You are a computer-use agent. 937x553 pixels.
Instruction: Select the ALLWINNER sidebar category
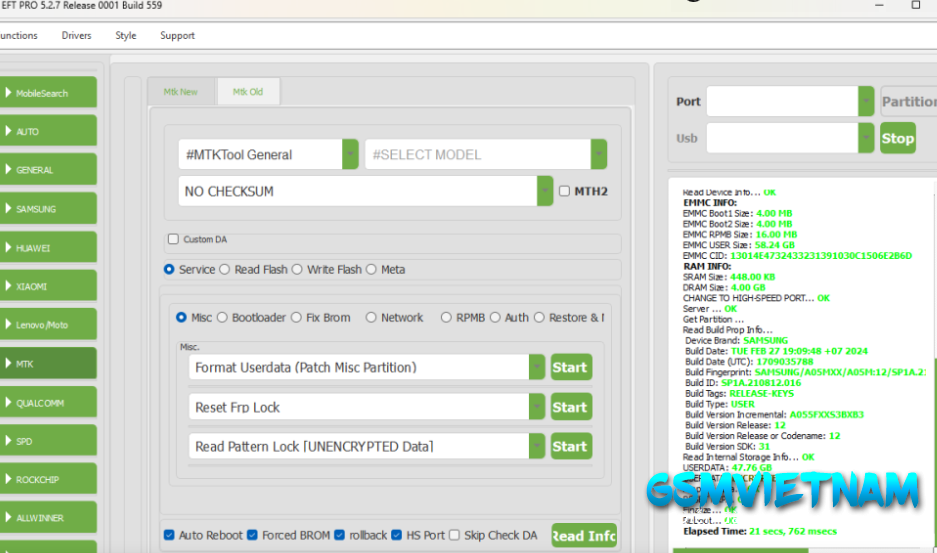(49, 518)
